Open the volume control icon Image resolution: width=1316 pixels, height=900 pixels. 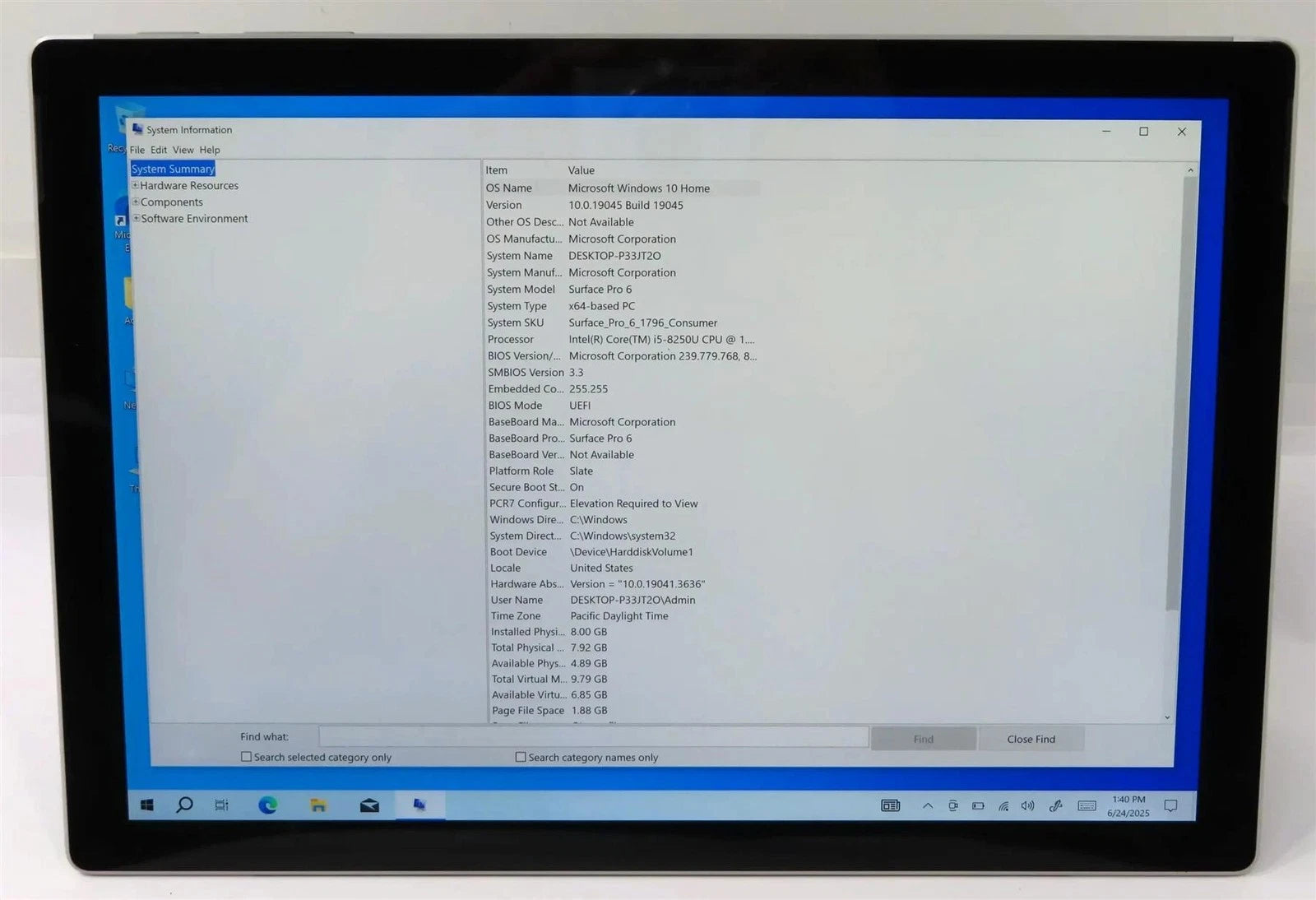tap(1028, 805)
